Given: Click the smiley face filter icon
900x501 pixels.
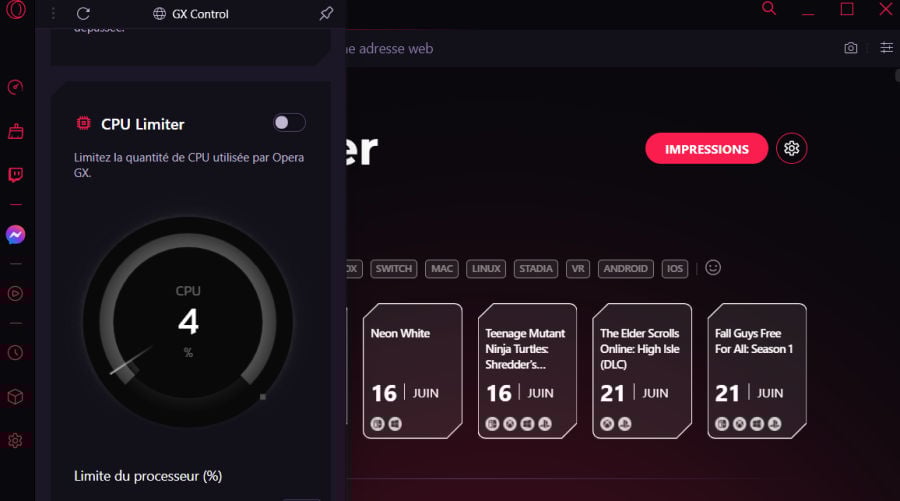Looking at the screenshot, I should click(x=713, y=268).
